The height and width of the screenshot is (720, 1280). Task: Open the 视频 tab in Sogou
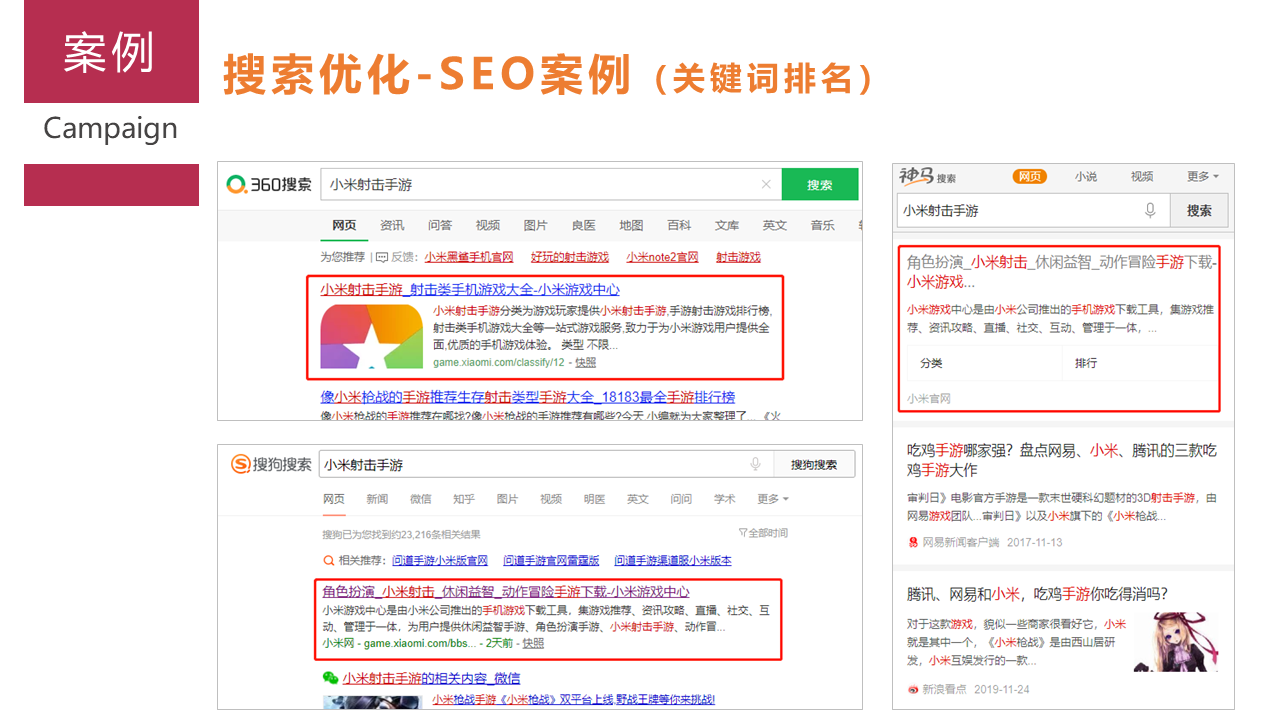551,499
